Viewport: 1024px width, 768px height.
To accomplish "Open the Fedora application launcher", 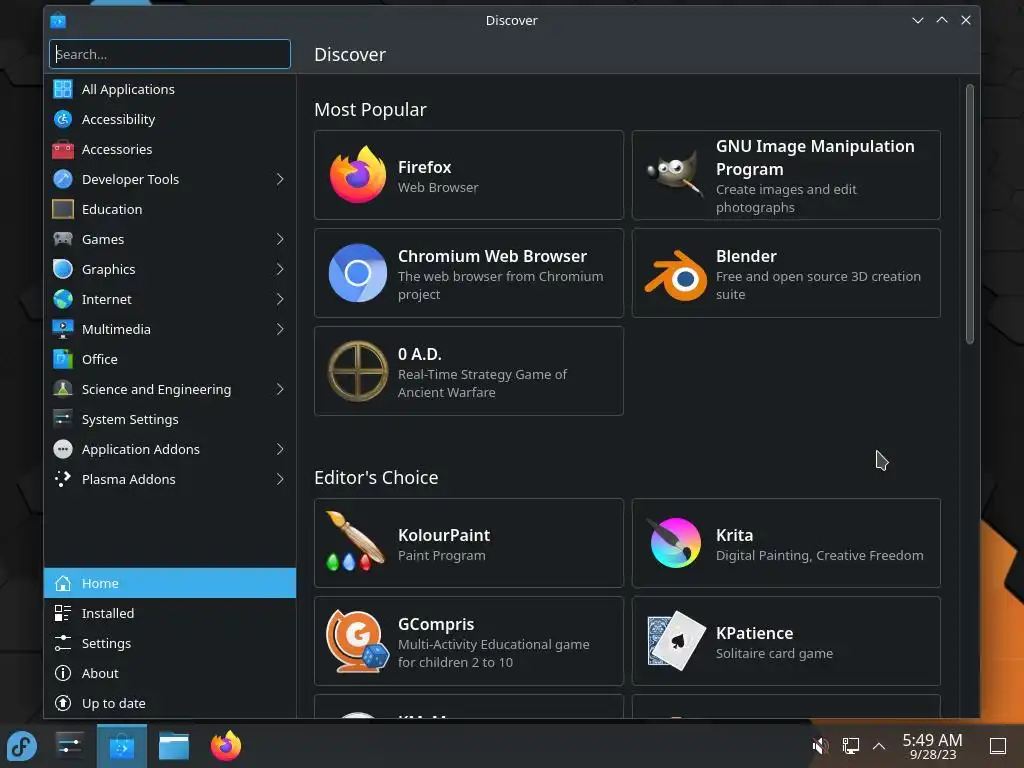I will [x=22, y=746].
